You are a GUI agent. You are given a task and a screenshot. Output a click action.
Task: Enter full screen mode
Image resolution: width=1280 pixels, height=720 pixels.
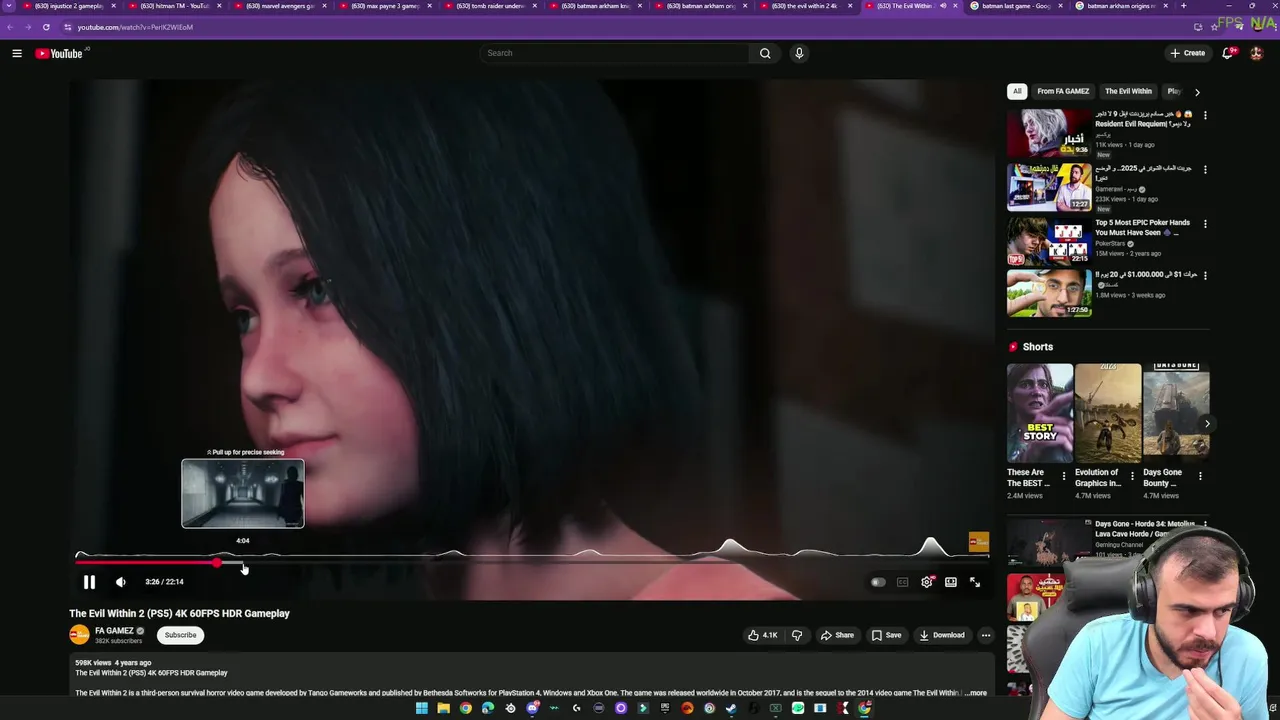pos(975,582)
